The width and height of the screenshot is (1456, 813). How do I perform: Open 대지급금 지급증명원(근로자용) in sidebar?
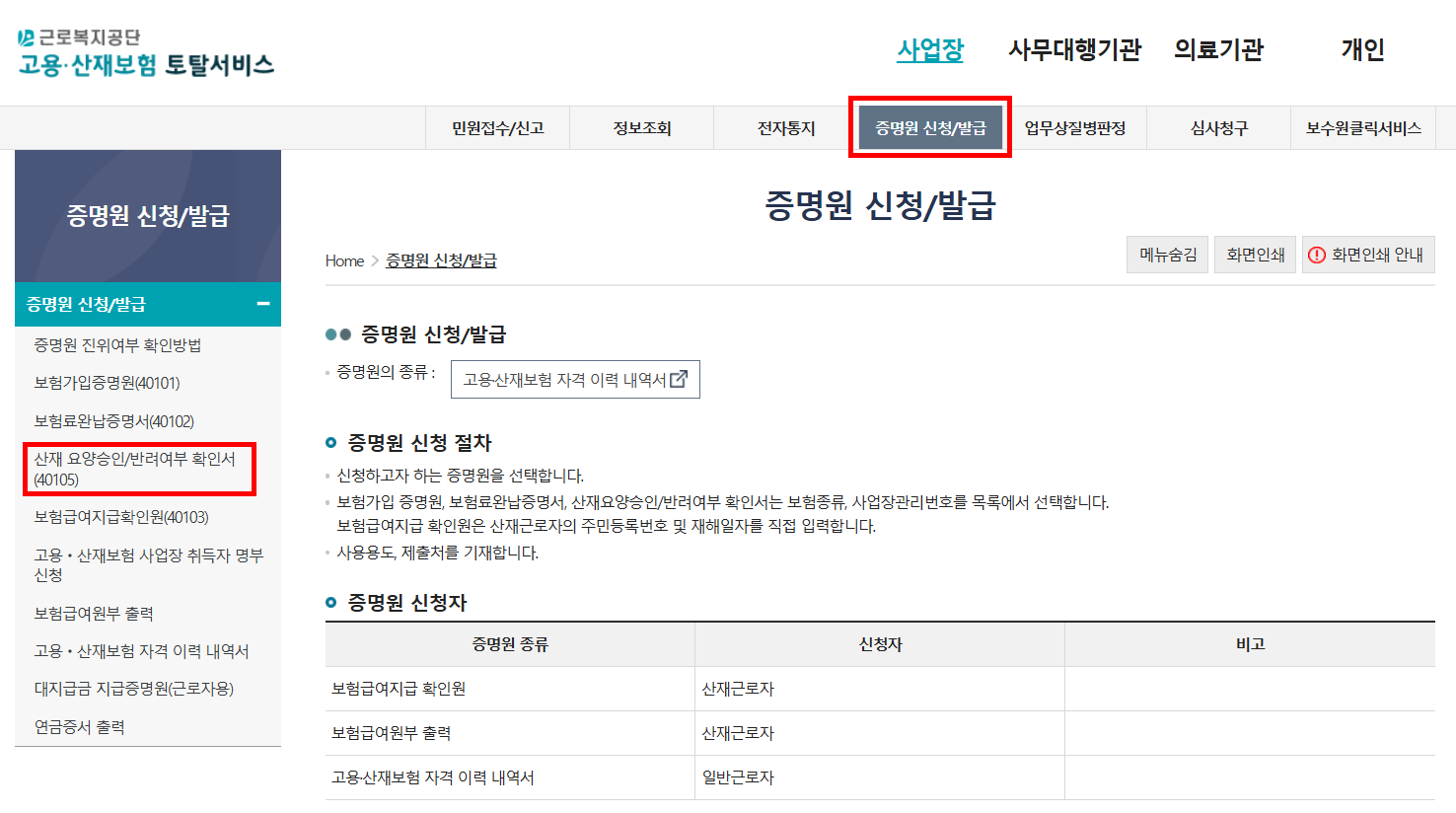click(133, 689)
